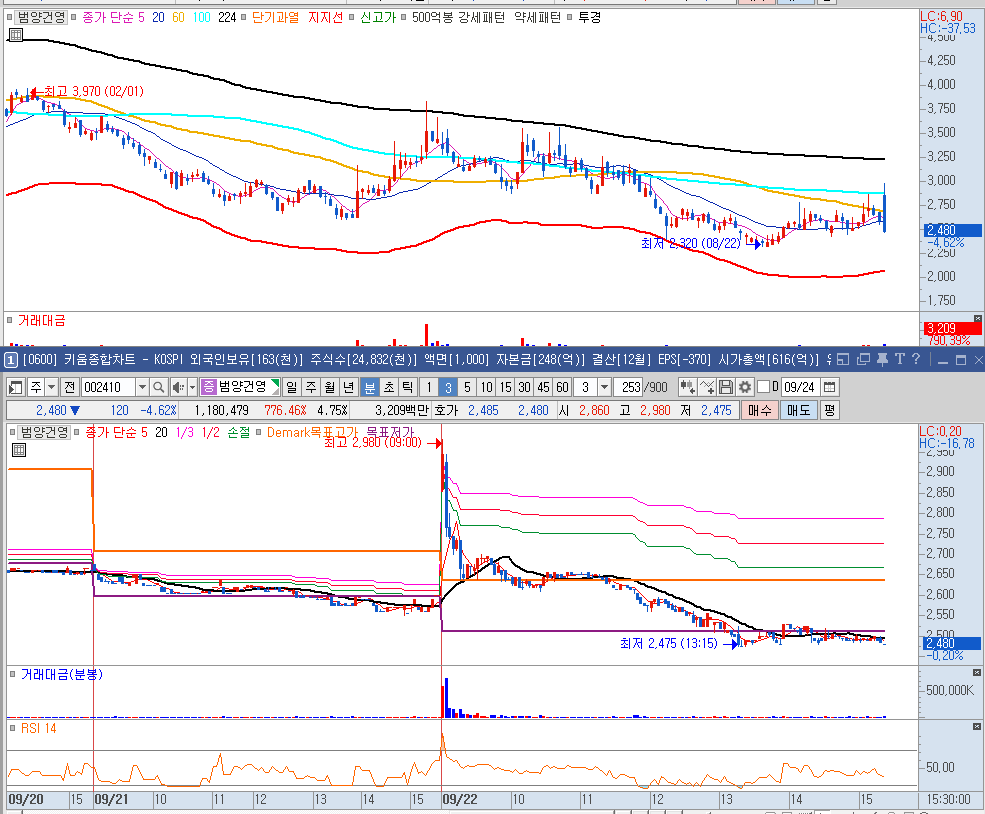The width and height of the screenshot is (985, 814).
Task: Click the 손절 indicator label
Action: pos(239,432)
